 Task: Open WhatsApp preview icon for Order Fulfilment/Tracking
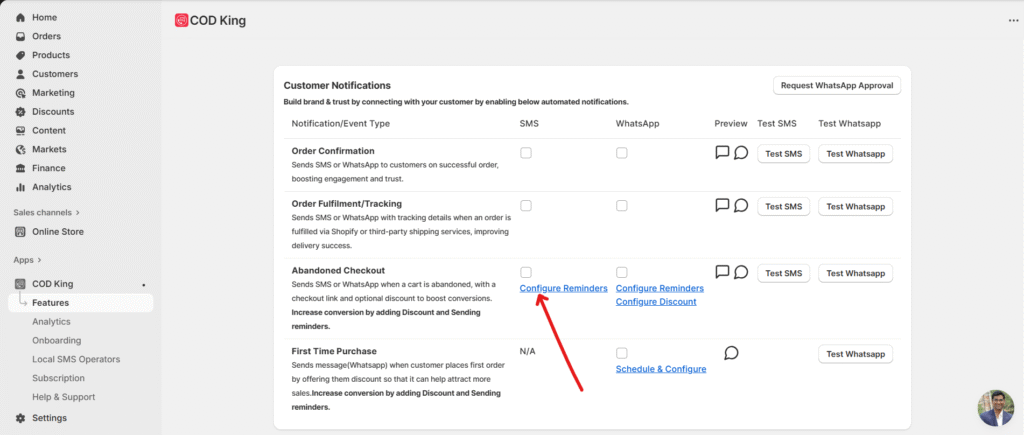[741, 206]
